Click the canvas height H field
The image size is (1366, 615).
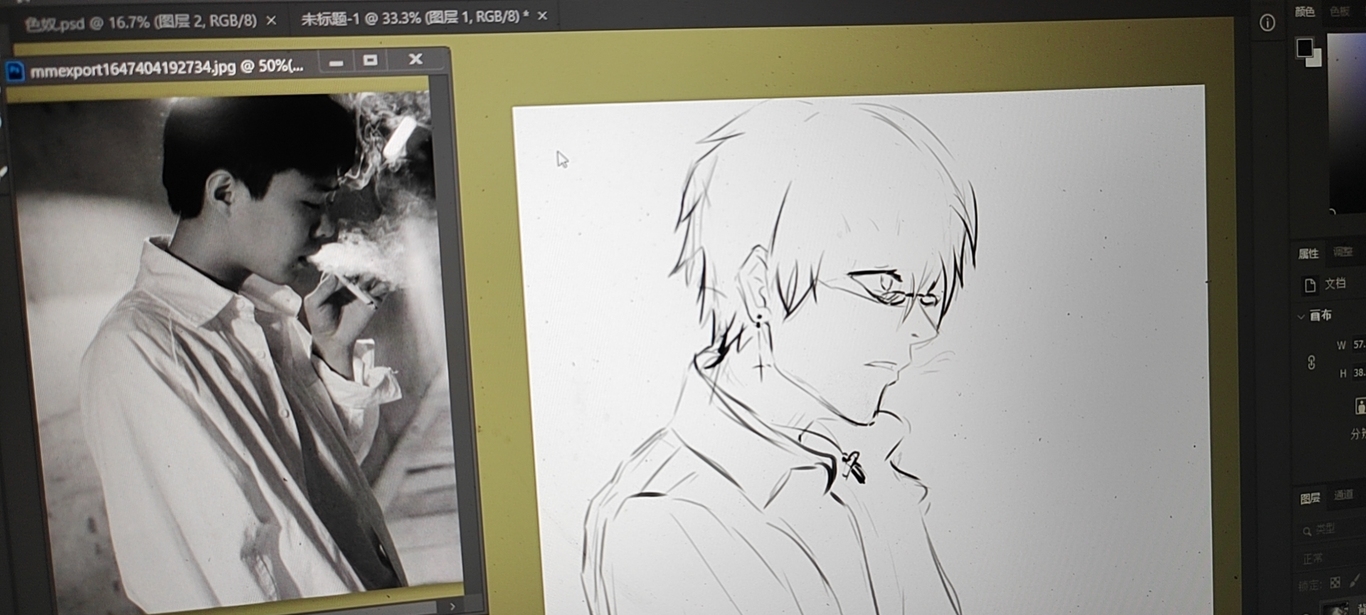[x=1359, y=373]
